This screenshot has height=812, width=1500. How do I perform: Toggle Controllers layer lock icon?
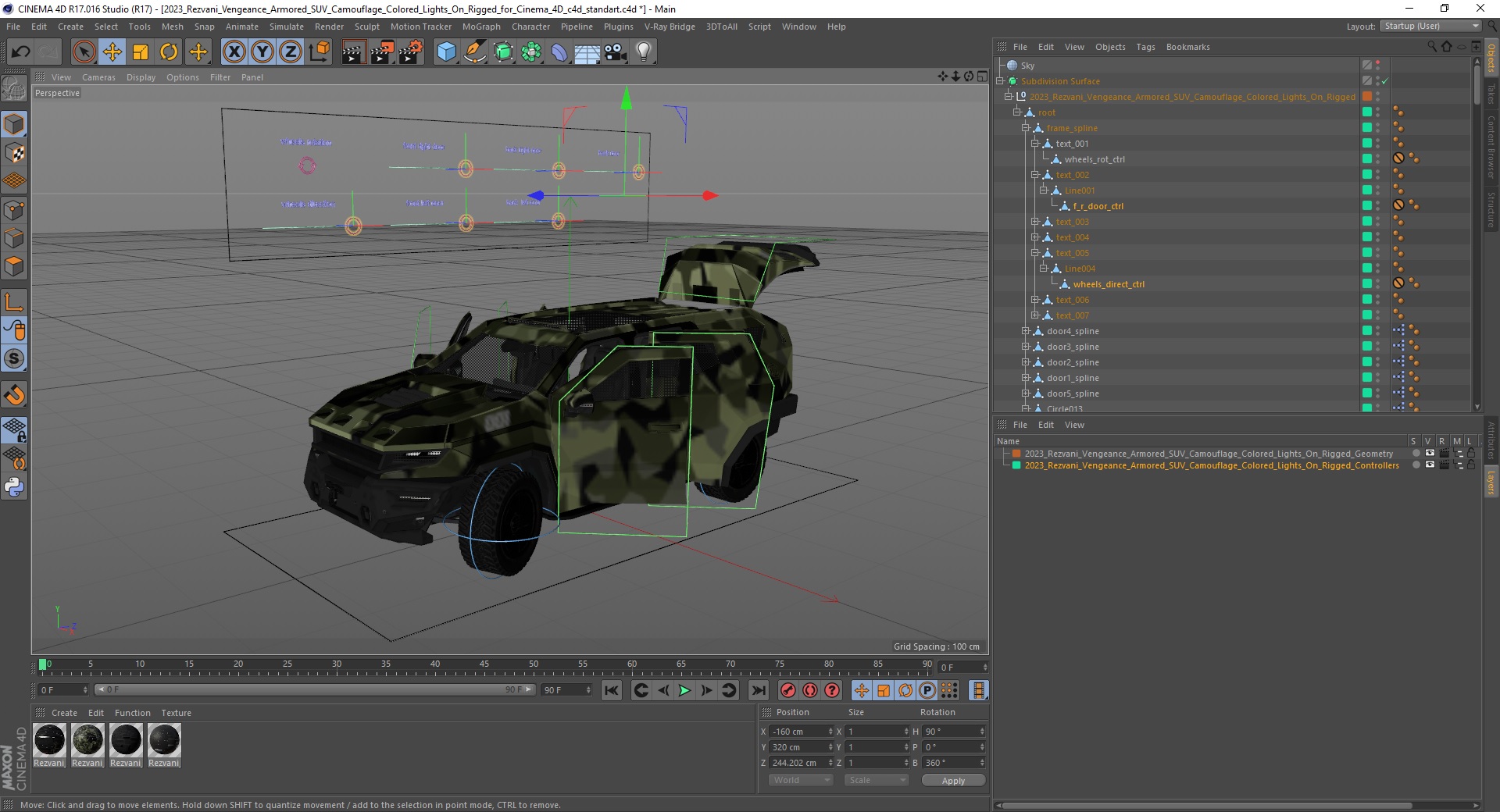click(1471, 465)
